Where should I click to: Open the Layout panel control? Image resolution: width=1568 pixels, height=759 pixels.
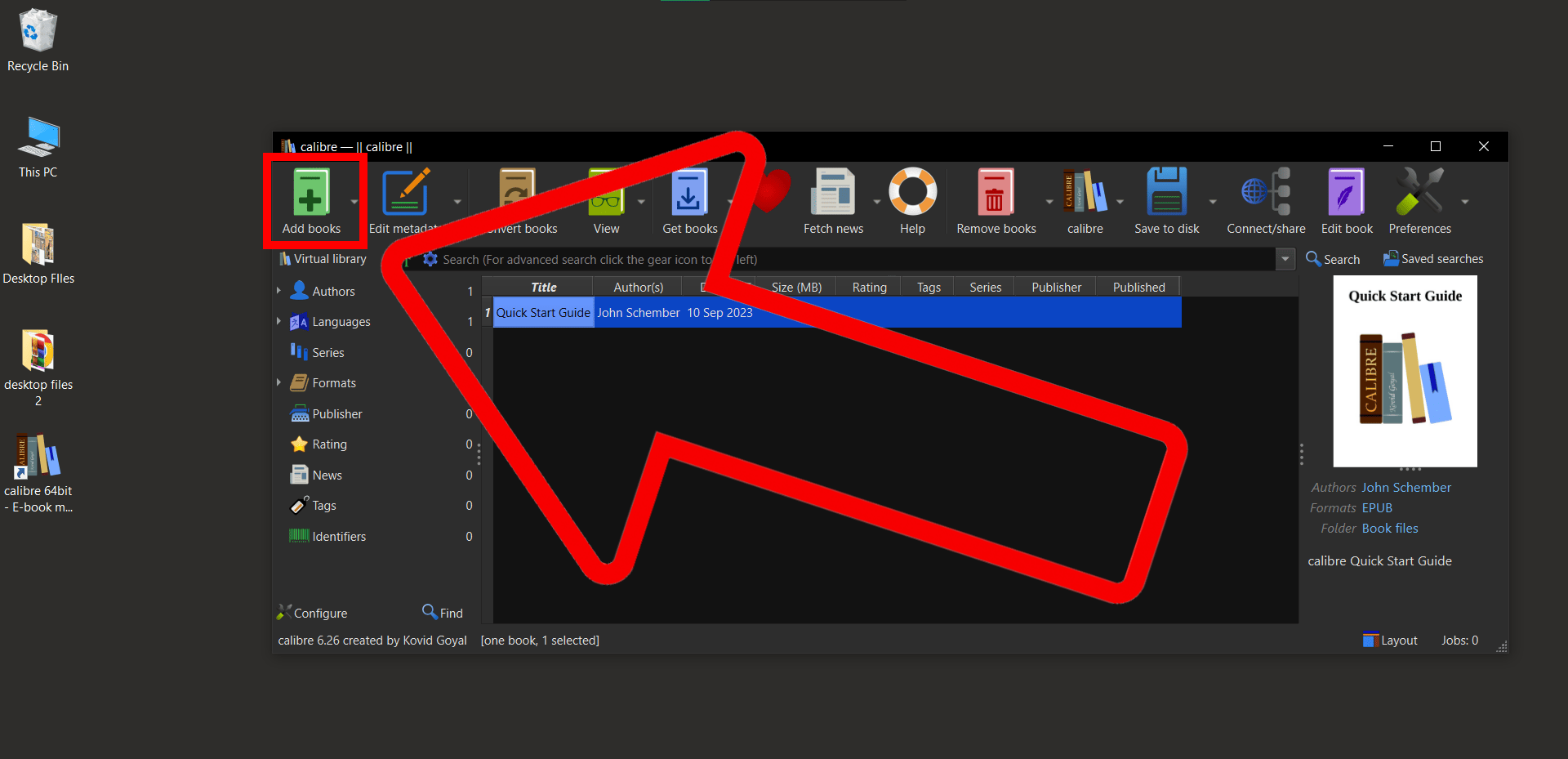pos(1389,640)
